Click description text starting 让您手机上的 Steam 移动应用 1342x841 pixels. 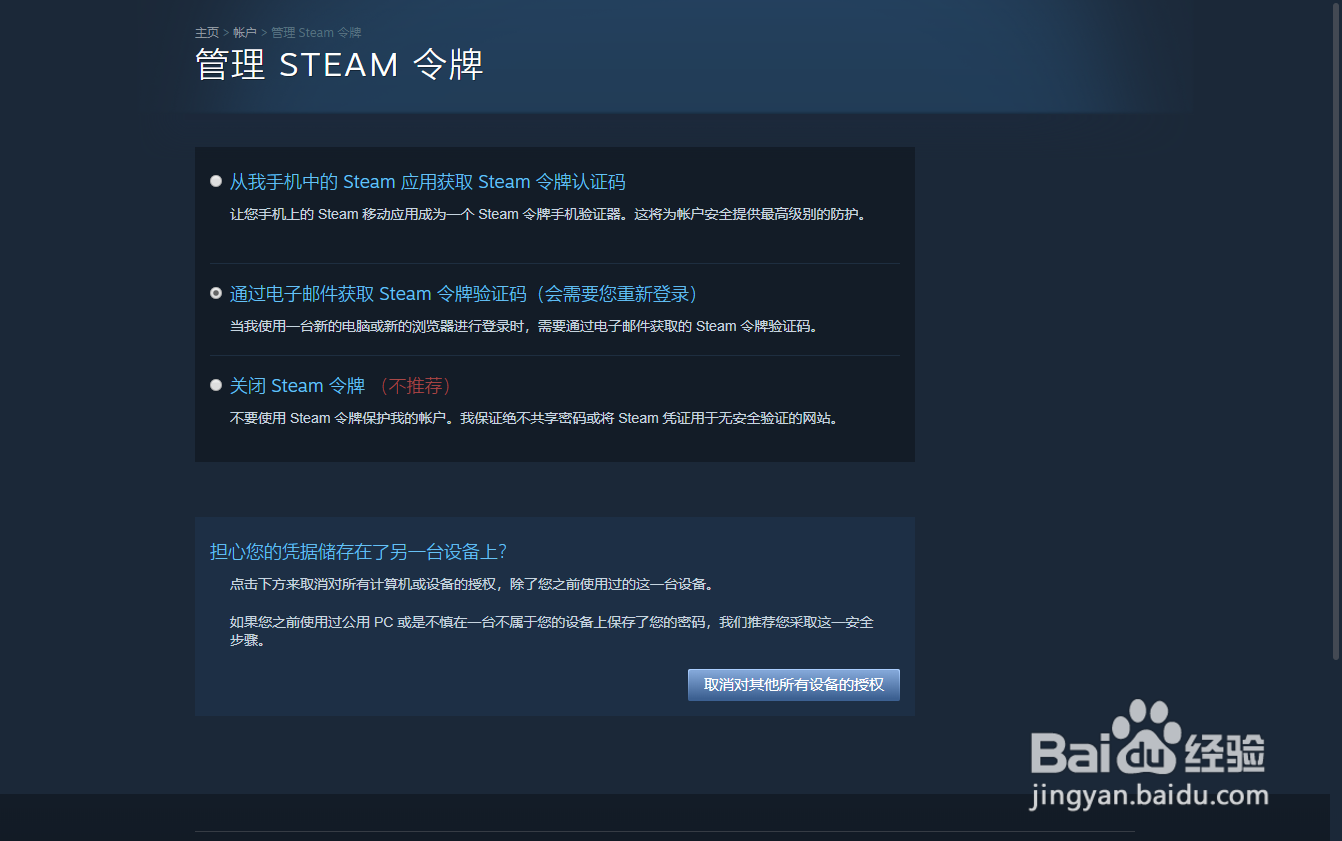point(547,214)
